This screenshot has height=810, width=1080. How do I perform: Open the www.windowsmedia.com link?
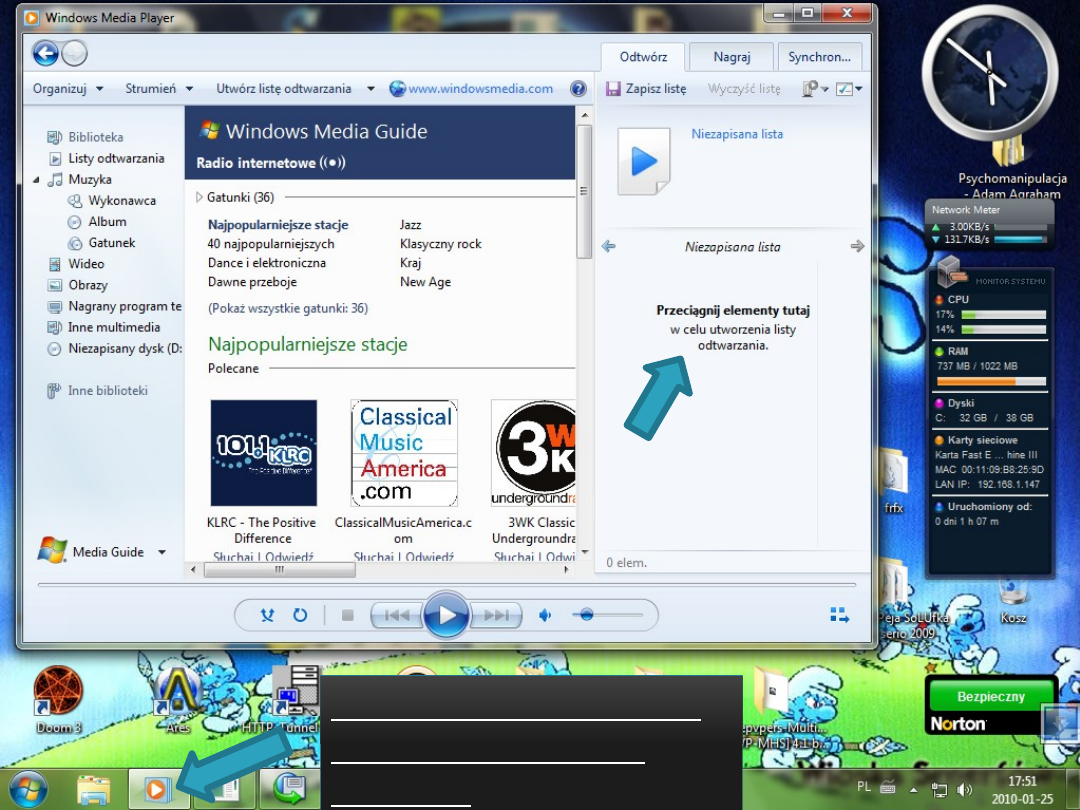pyautogui.click(x=480, y=88)
